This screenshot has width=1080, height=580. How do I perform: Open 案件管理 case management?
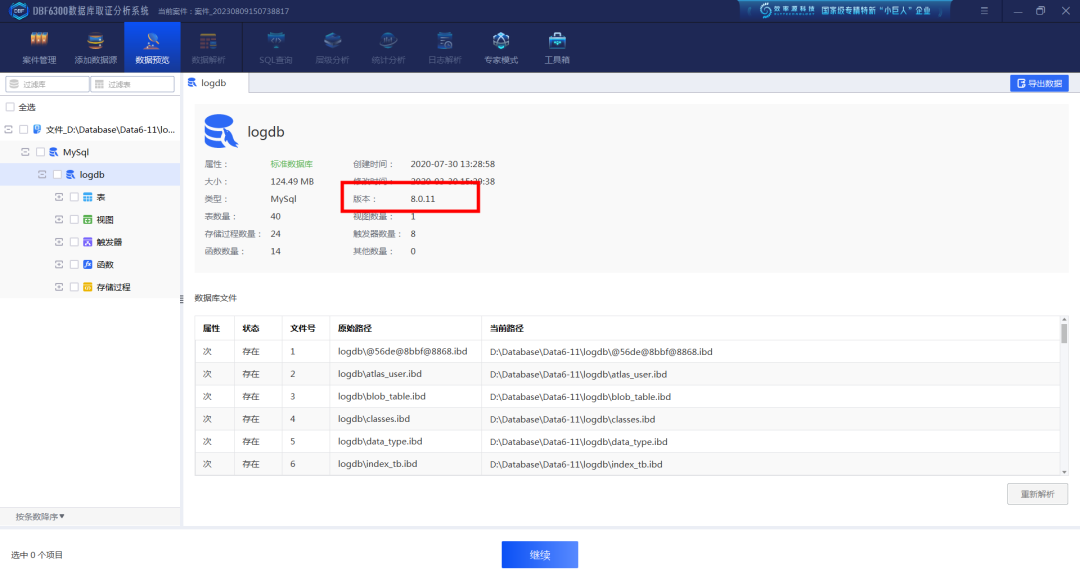click(x=39, y=48)
